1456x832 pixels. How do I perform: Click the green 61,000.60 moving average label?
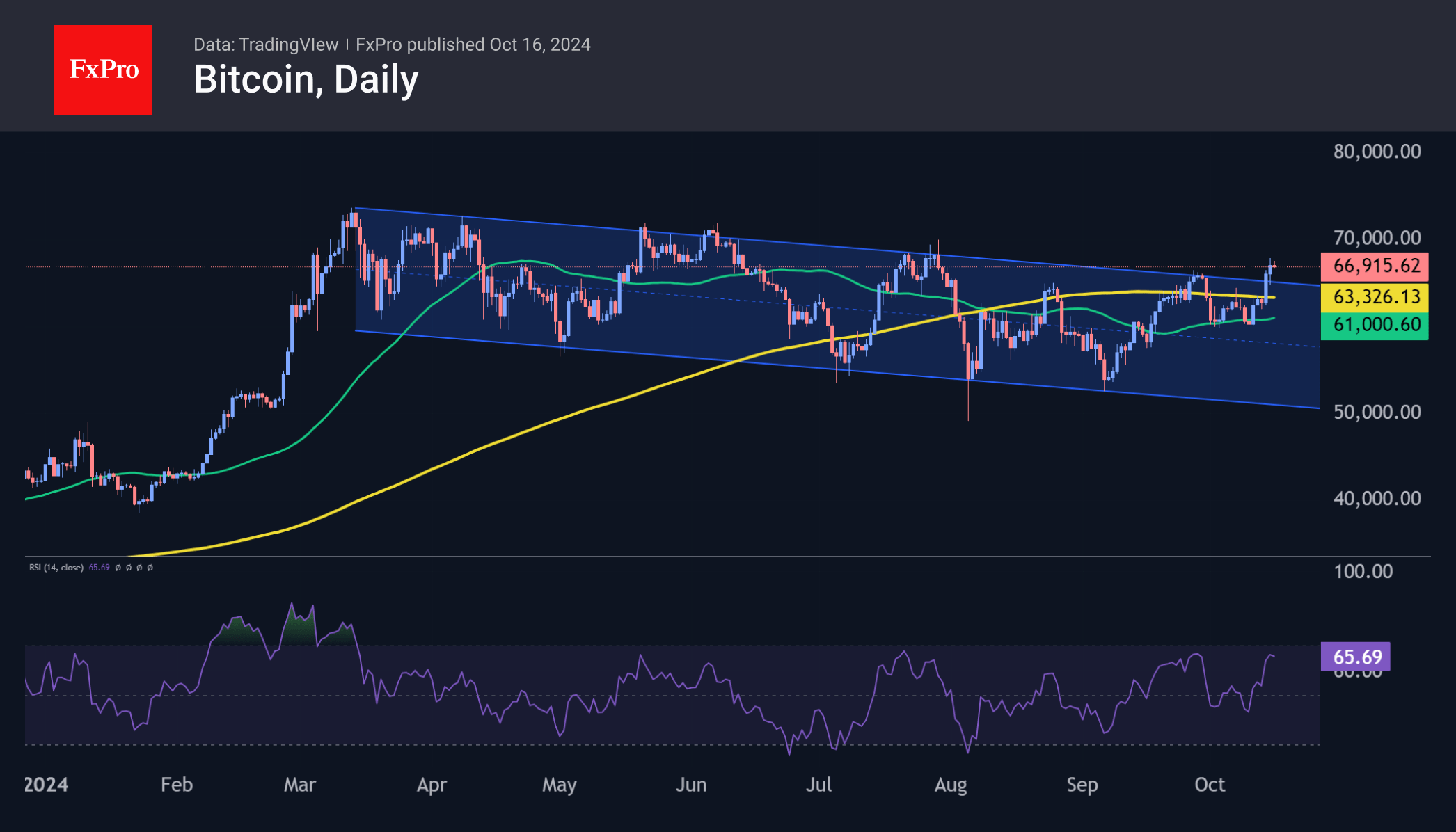[x=1375, y=325]
